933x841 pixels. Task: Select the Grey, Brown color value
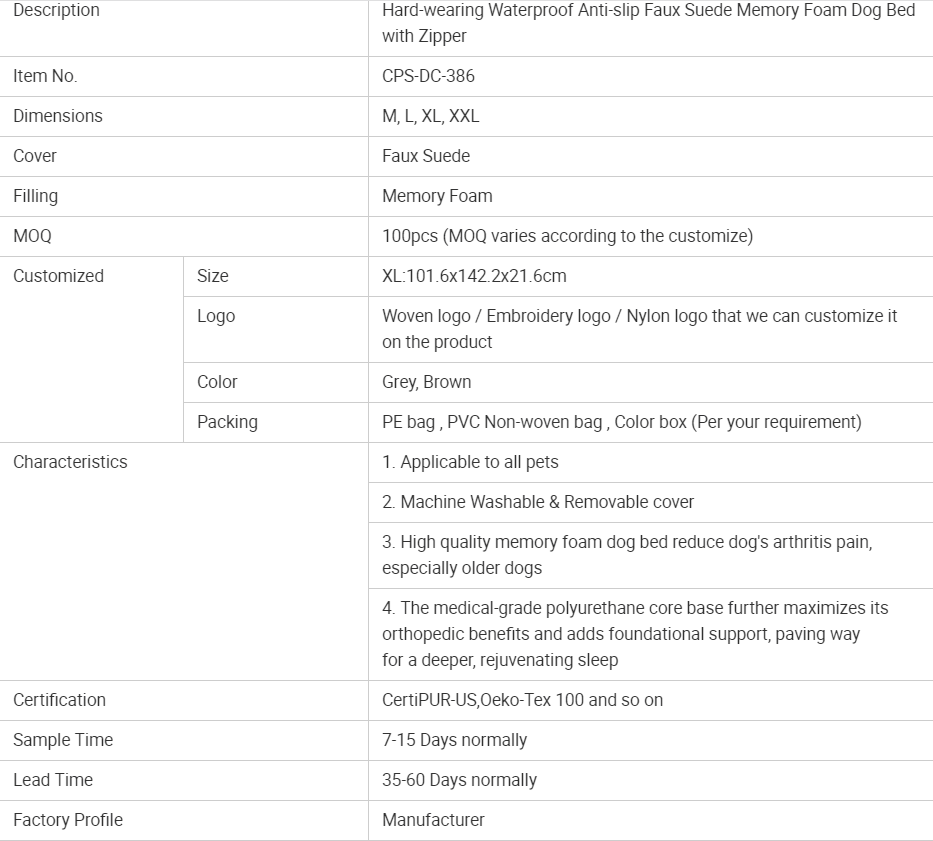pos(426,382)
